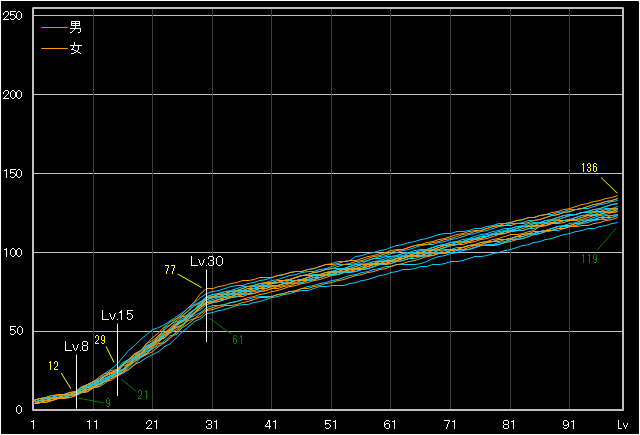
Task: Select the Lv.30 marker label
Action: click(x=207, y=261)
